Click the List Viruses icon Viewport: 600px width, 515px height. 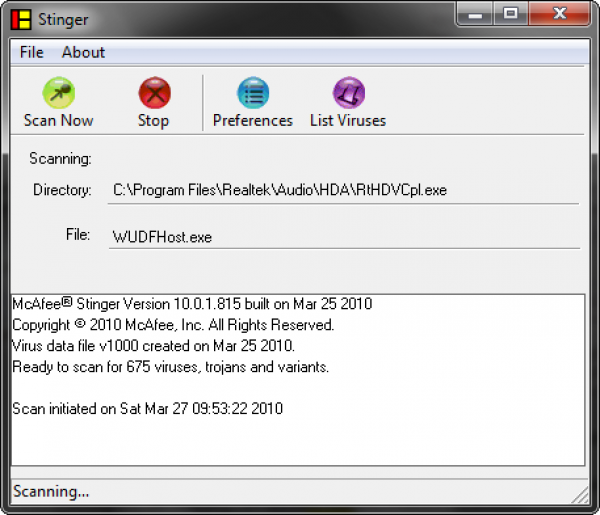tap(349, 93)
